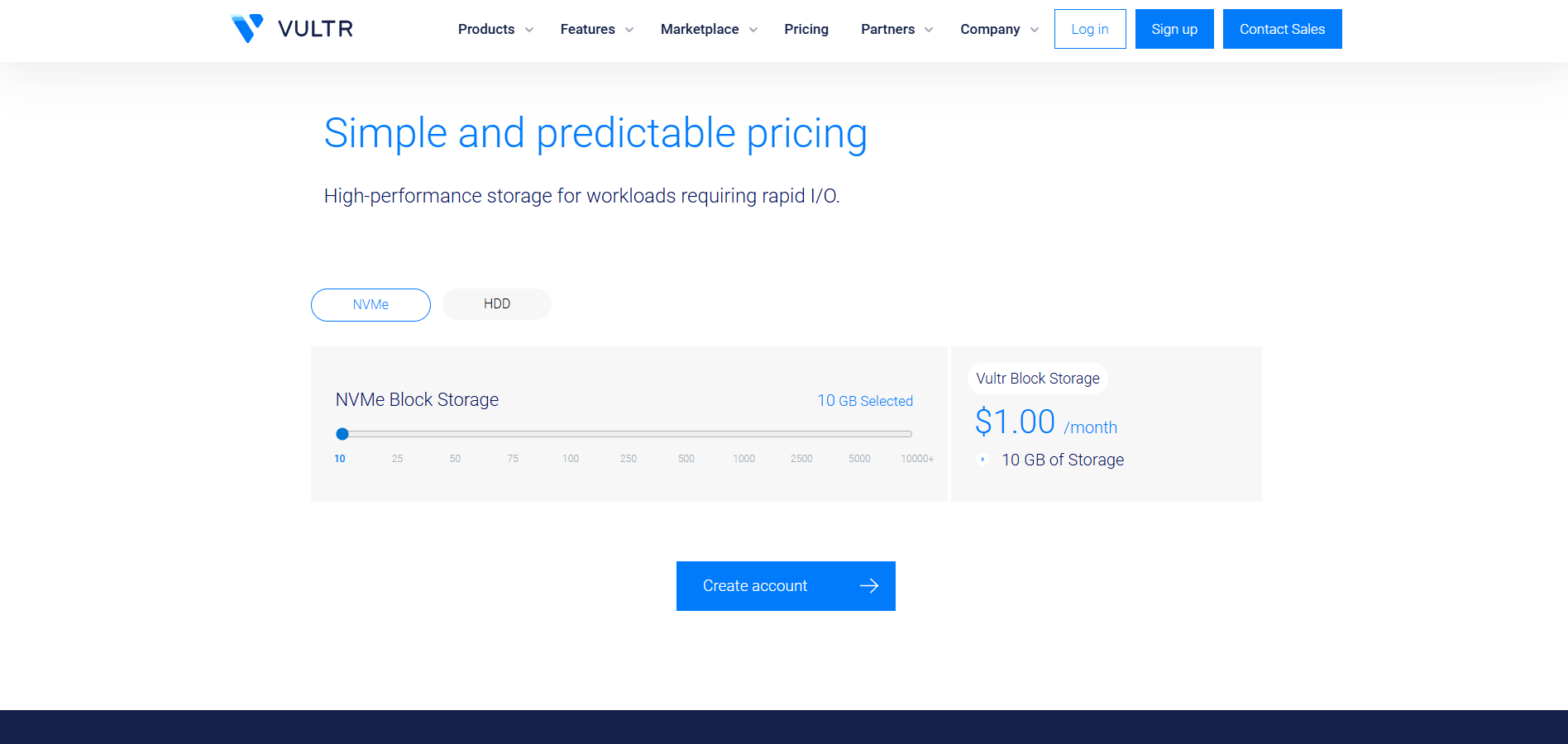1568x744 pixels.
Task: Click the bullet icon beside 10 GB of Storage
Action: click(x=982, y=460)
